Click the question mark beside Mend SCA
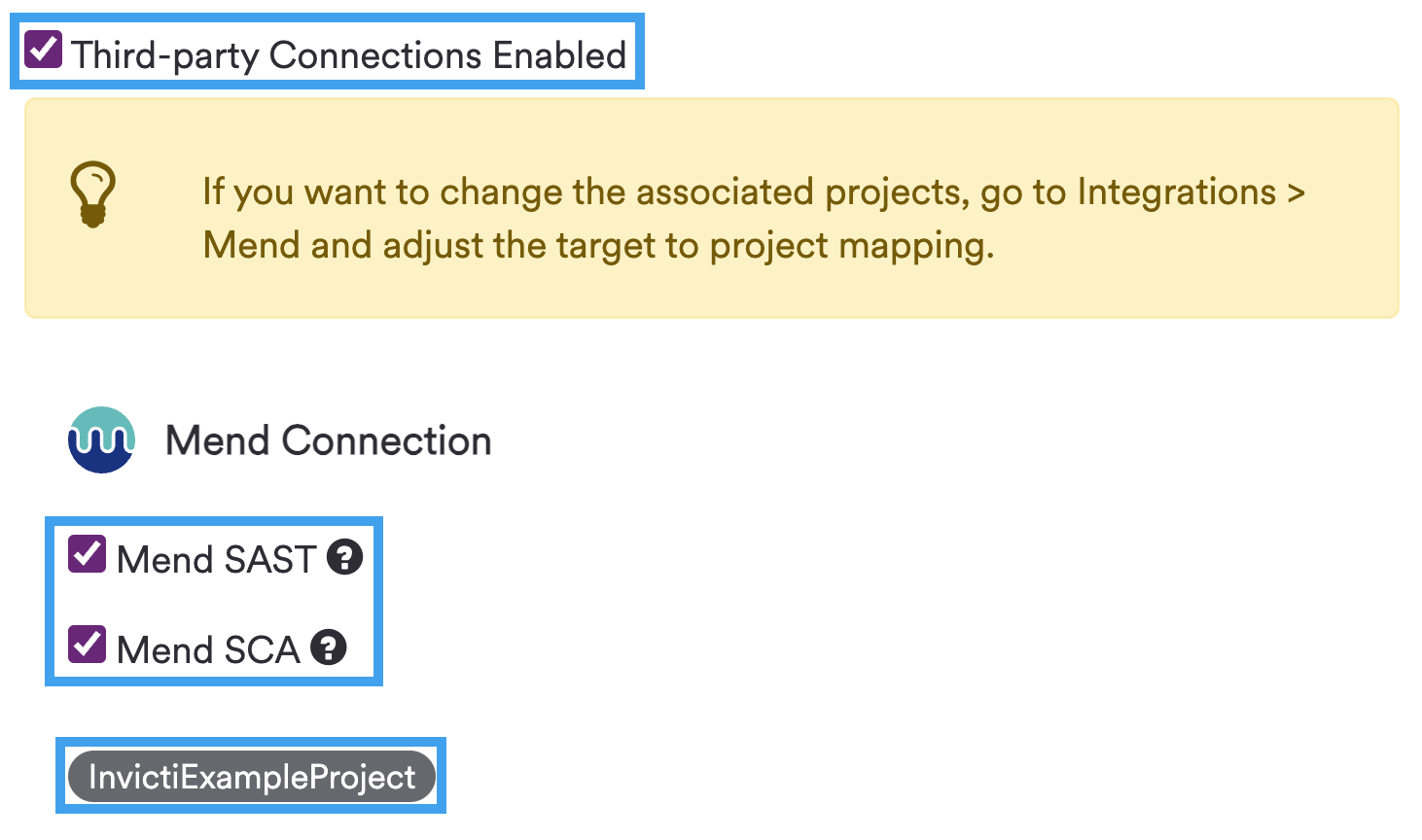 [331, 647]
